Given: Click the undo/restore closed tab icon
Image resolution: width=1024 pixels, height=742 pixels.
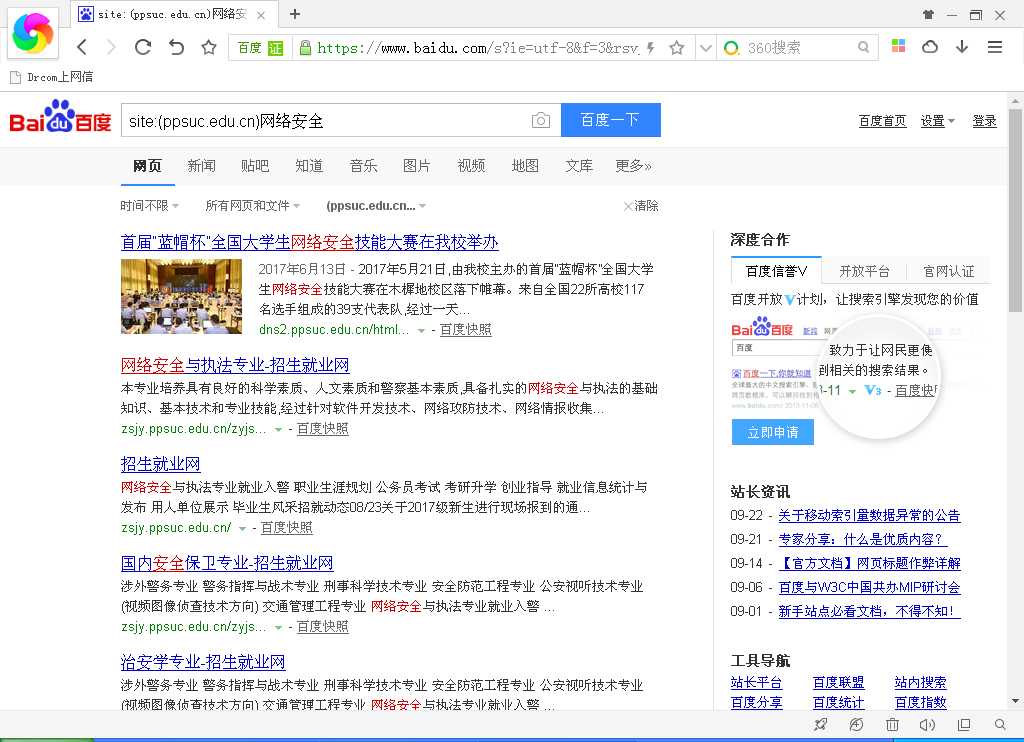Looking at the screenshot, I should tap(176, 47).
